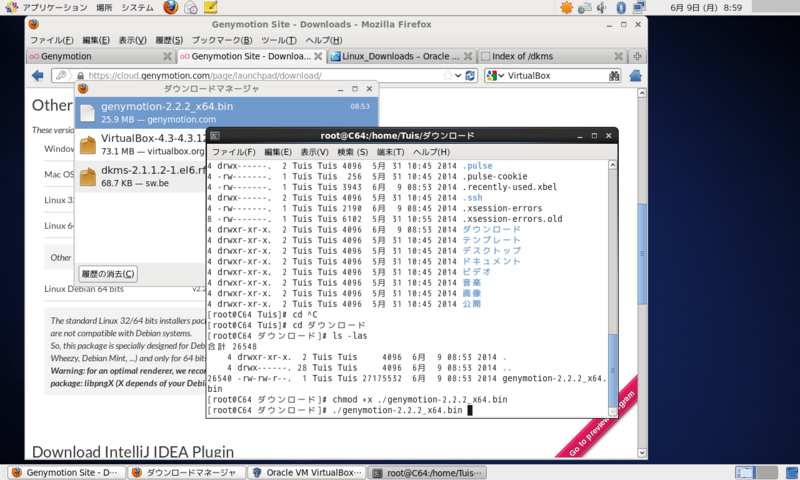
Task: Select dkms-2.1.1.2-1.el6 download entry
Action: tap(141, 176)
